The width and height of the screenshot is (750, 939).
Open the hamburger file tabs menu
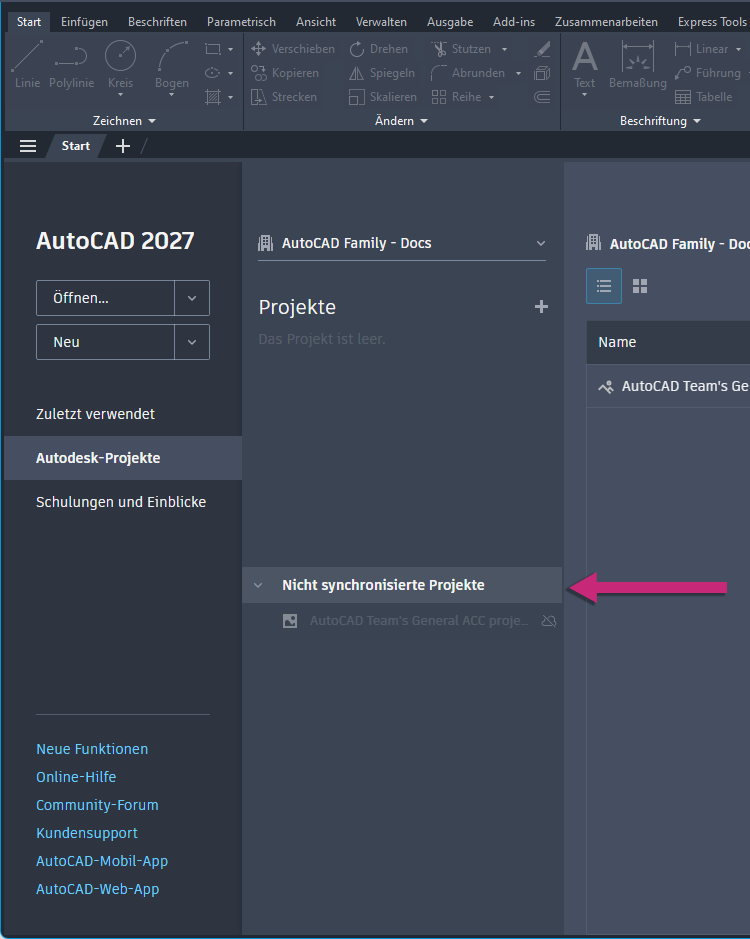[28, 146]
